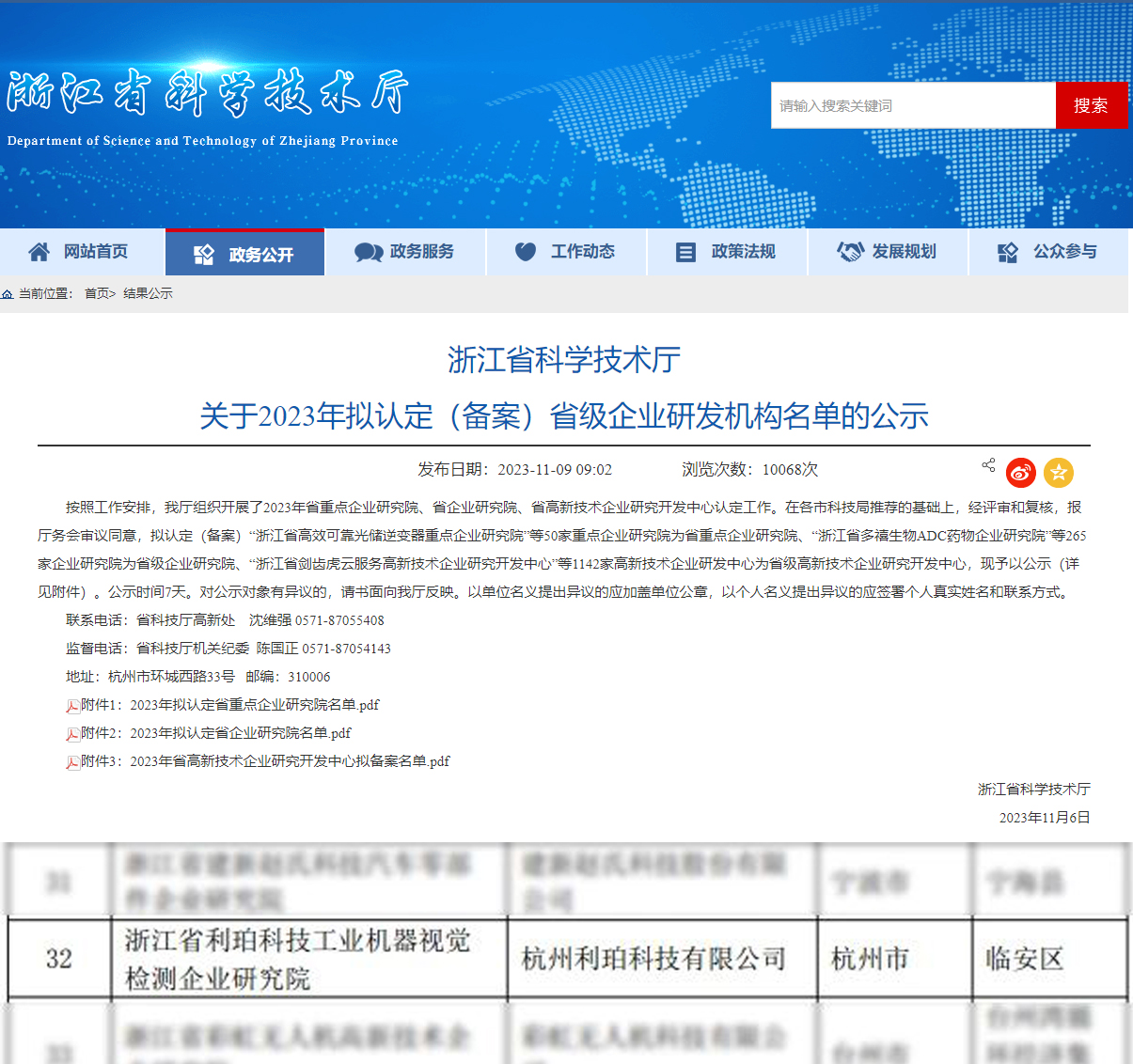Screen dimensions: 1133x1064
Task: Click the handshake icon beside 发展规划
Action: (850, 252)
